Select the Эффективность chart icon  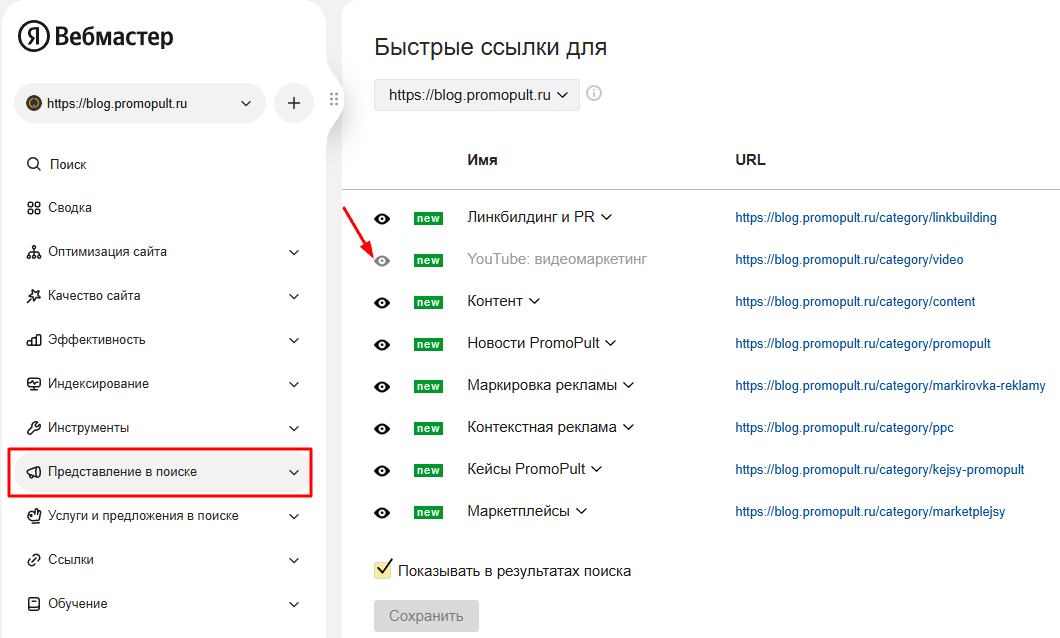(33, 340)
